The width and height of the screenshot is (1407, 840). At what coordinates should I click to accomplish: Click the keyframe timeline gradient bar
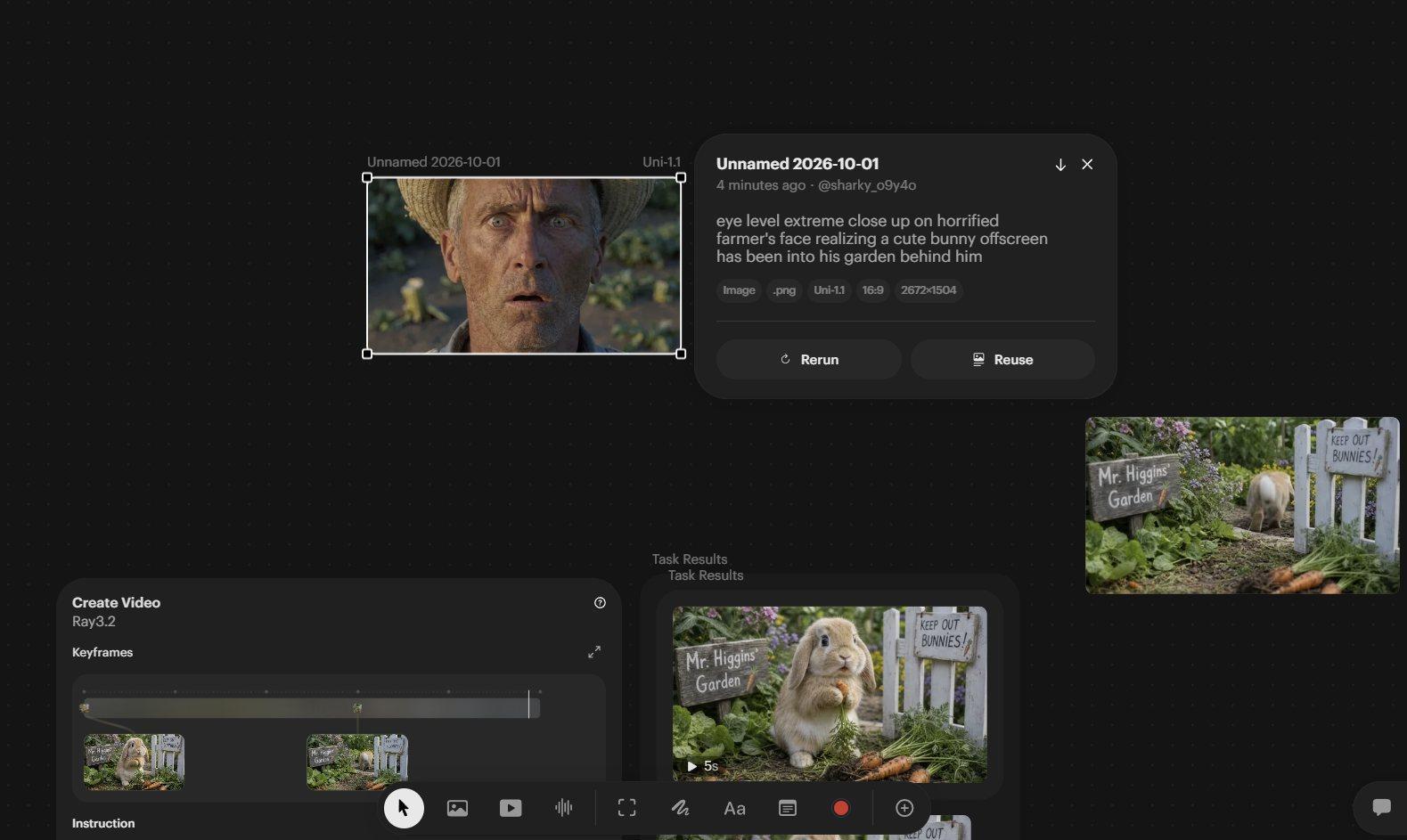(312, 708)
